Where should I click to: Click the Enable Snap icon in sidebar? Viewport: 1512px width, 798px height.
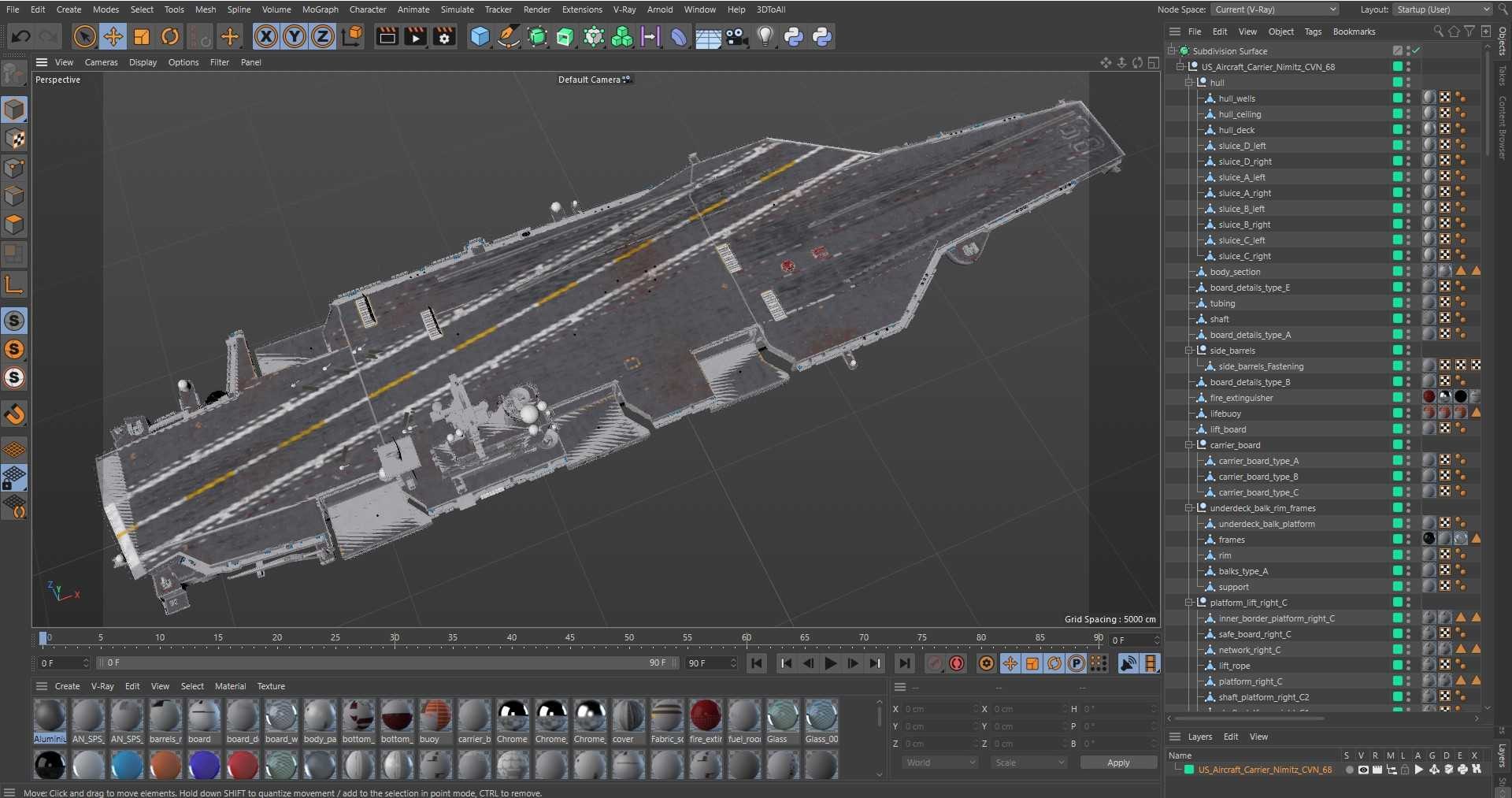coord(14,414)
